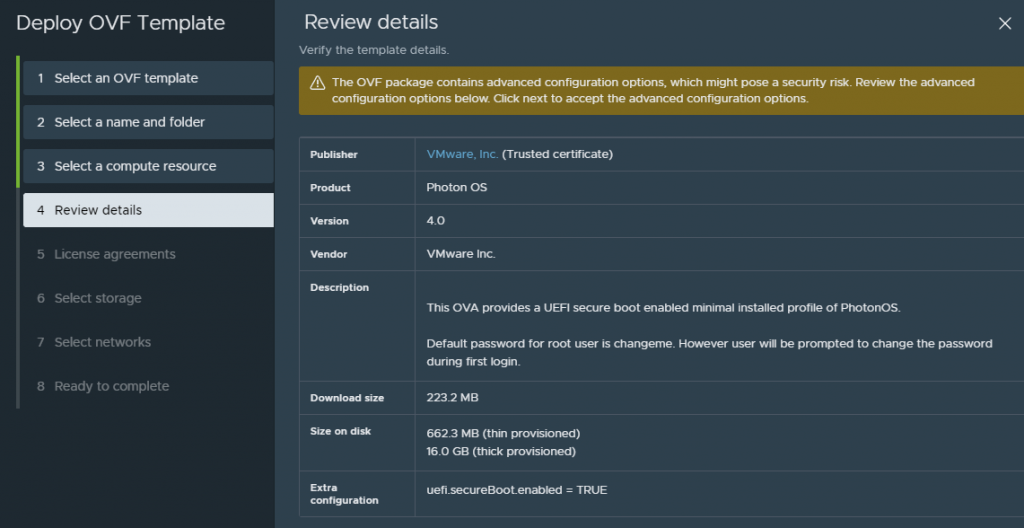Click the Size on disk row label

[341, 431]
